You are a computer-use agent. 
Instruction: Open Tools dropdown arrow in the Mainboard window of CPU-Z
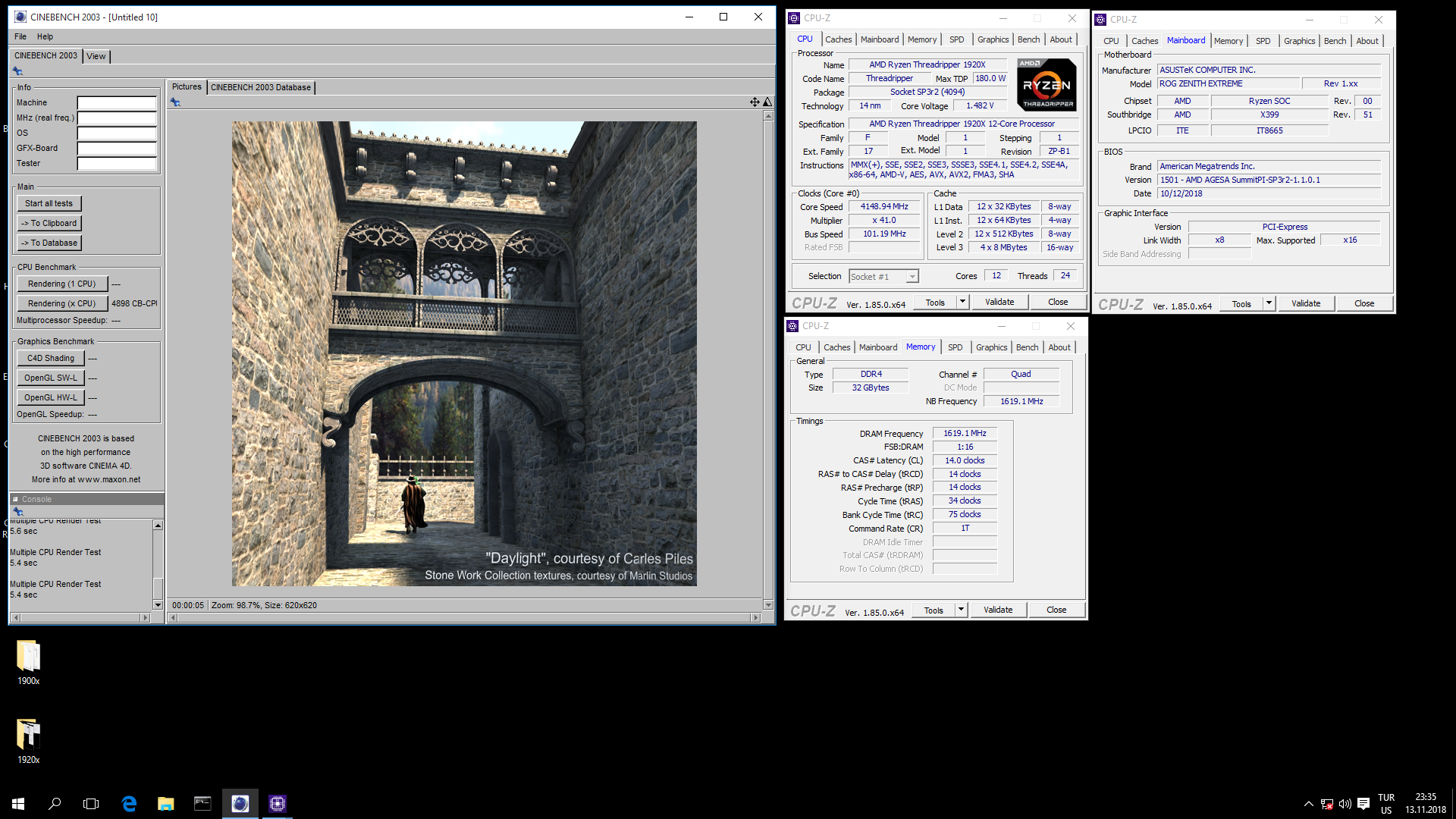(1269, 303)
